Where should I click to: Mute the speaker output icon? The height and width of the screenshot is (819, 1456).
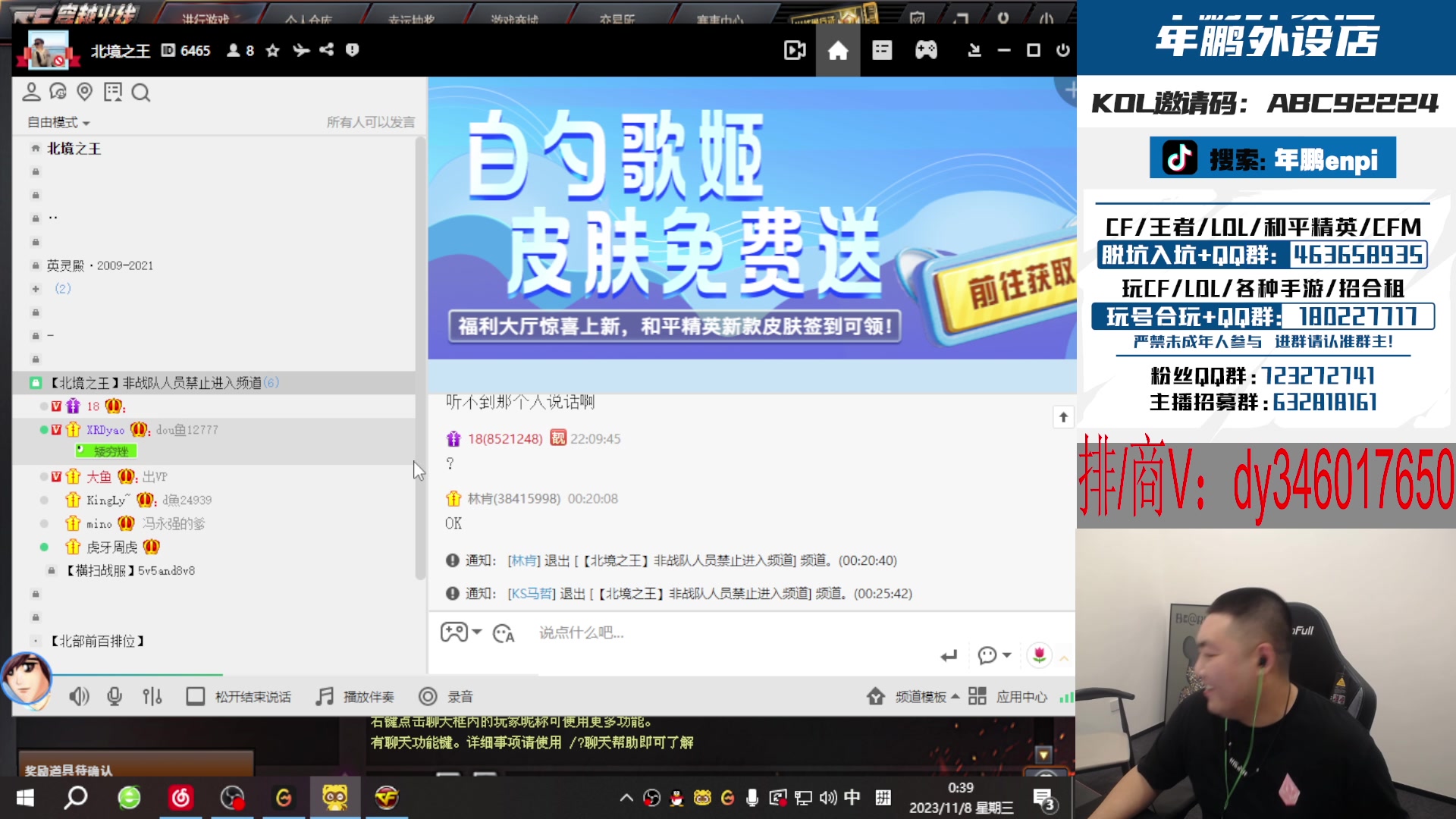[x=79, y=696]
